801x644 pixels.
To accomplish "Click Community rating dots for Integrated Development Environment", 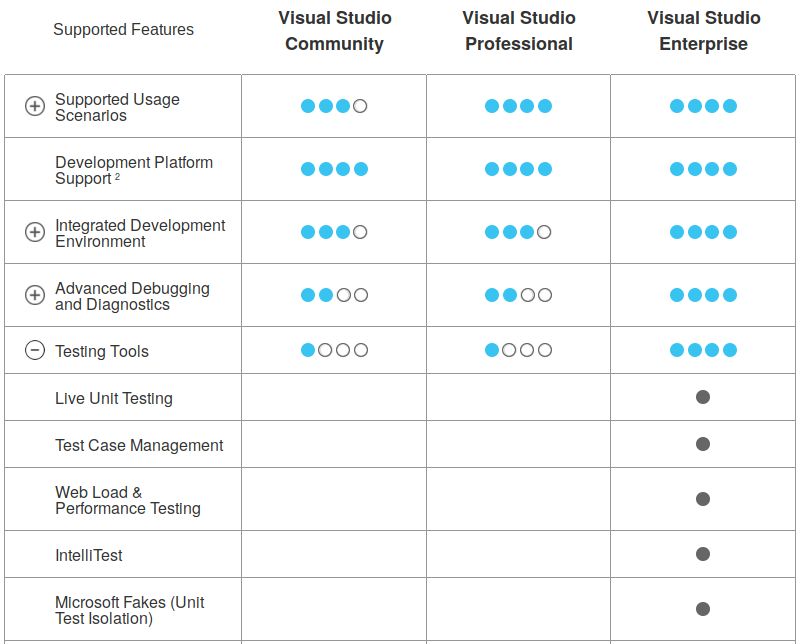I will point(334,232).
